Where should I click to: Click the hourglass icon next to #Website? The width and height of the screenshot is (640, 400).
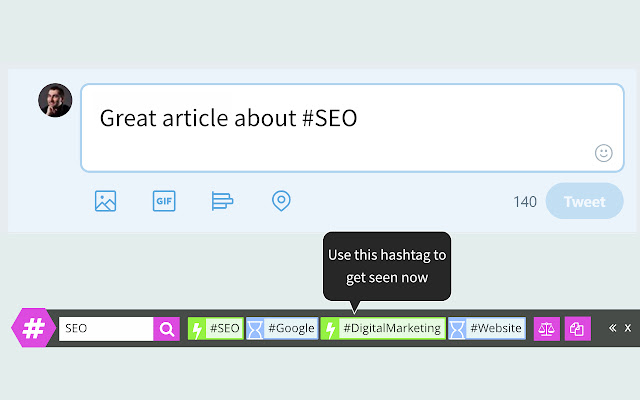[457, 328]
